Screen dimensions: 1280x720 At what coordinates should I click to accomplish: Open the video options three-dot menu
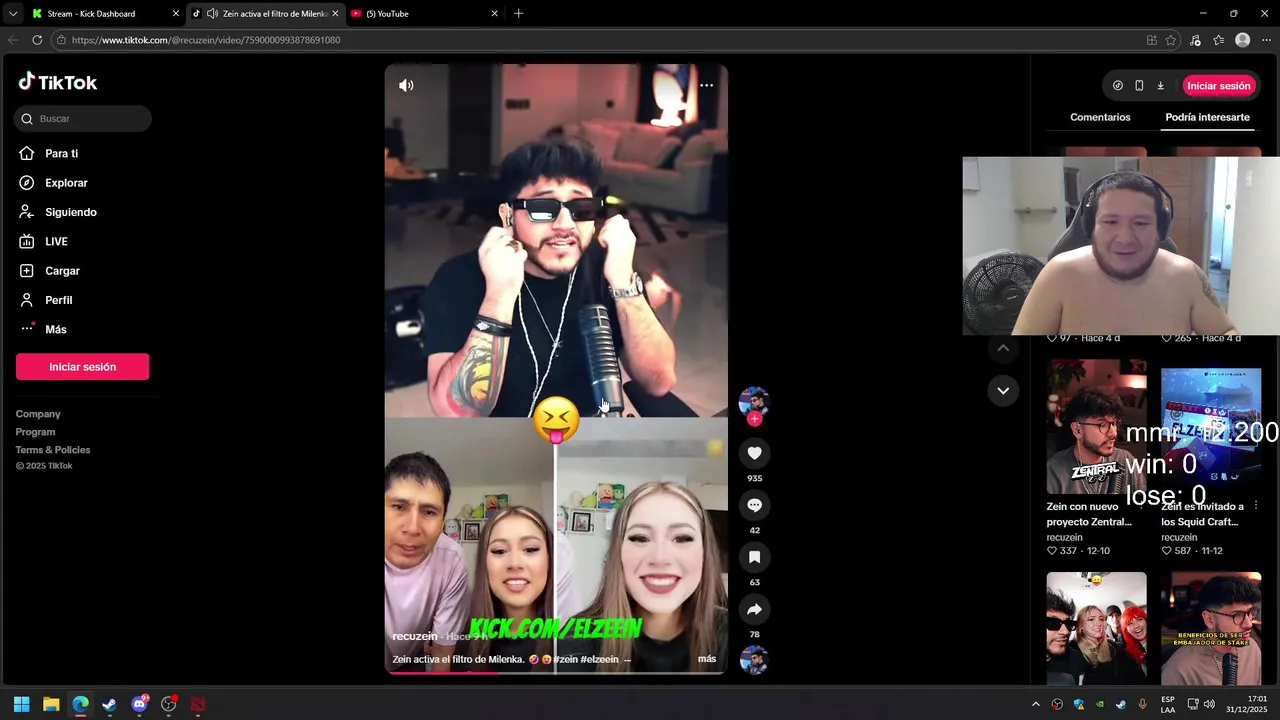pyautogui.click(x=706, y=85)
